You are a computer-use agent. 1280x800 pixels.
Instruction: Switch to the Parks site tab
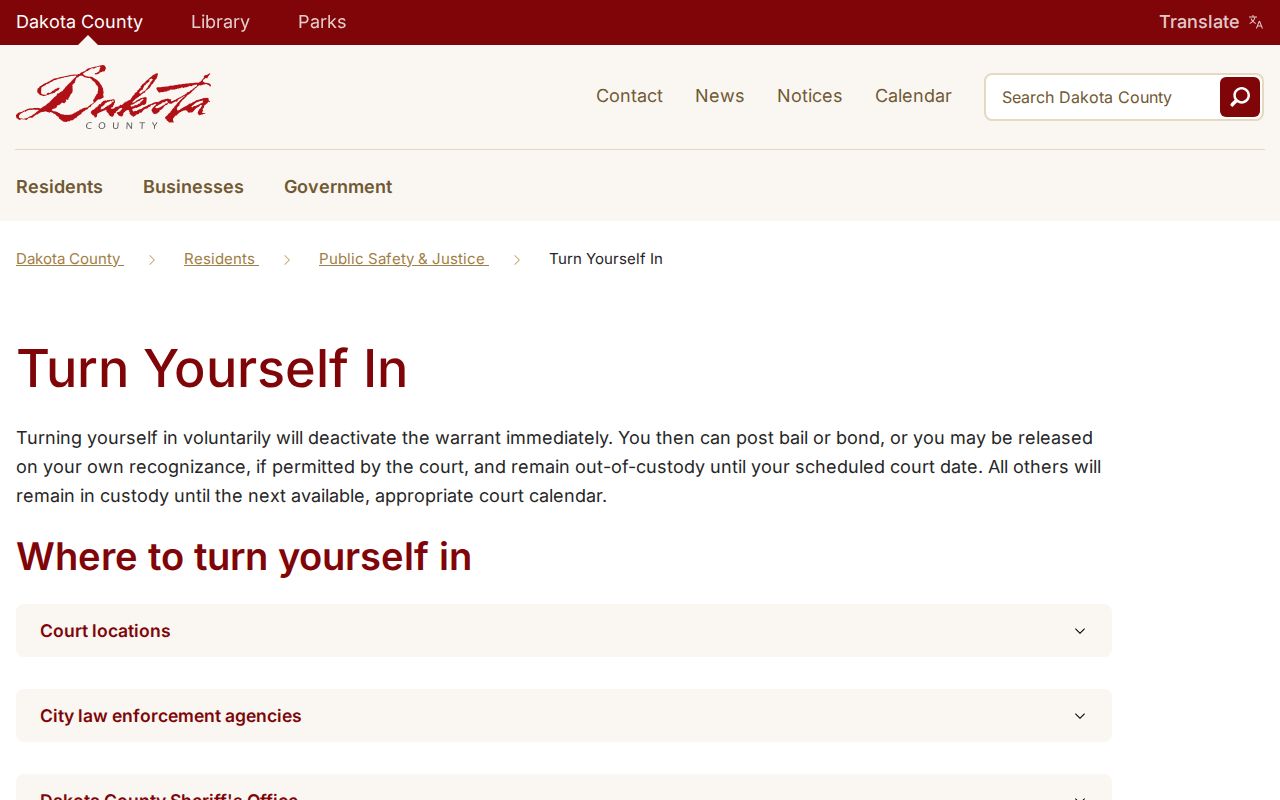(322, 22)
